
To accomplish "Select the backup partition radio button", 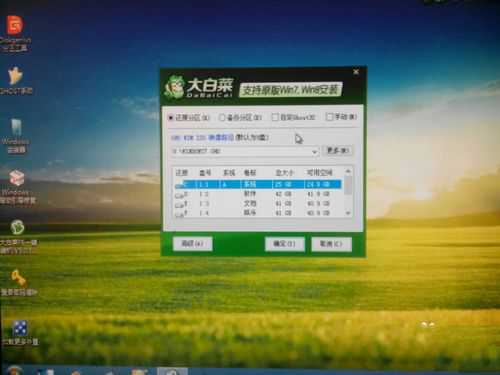I will click(222, 118).
